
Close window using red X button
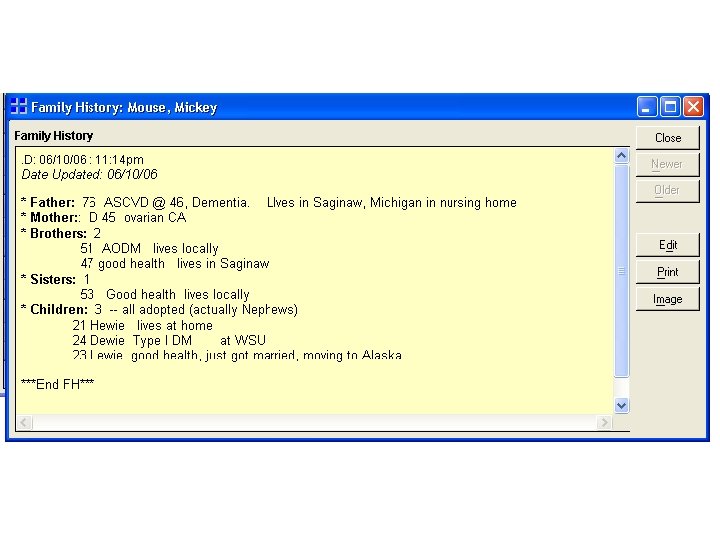tap(694, 107)
